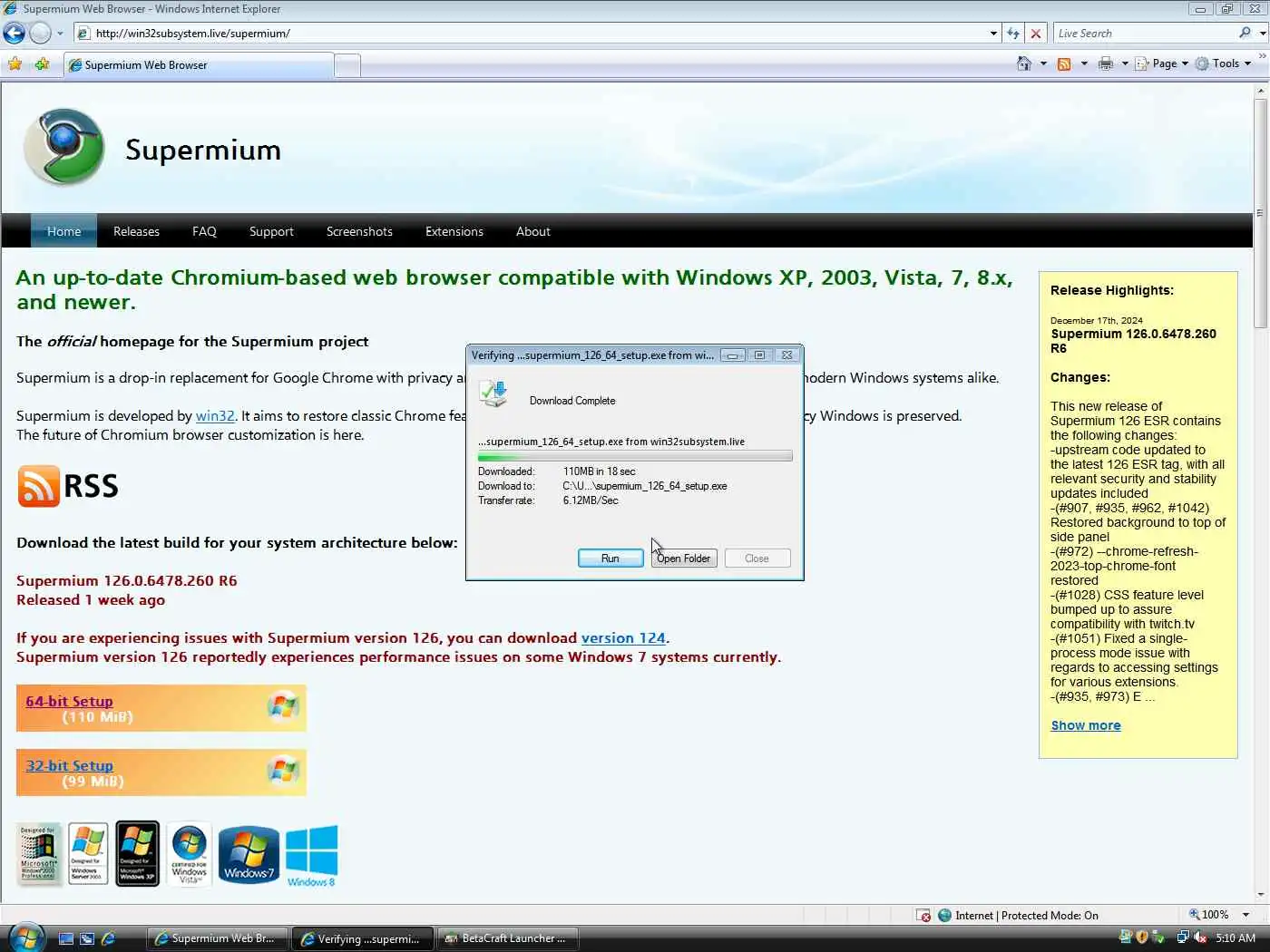The width and height of the screenshot is (1270, 952).
Task: Click the command bar overflow chevrons
Action: pos(1262,56)
